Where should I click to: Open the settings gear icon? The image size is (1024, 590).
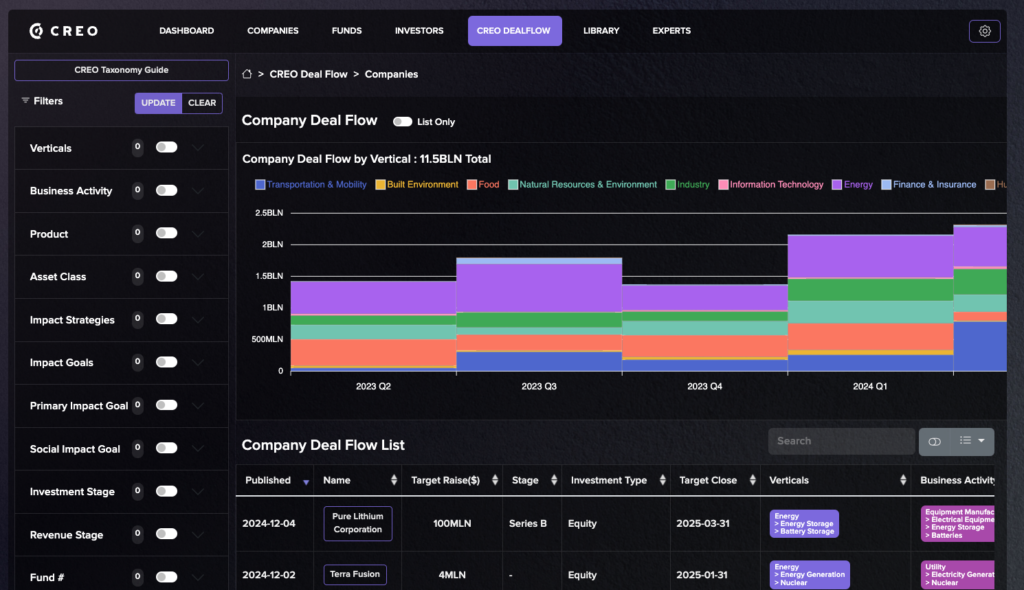(x=984, y=31)
